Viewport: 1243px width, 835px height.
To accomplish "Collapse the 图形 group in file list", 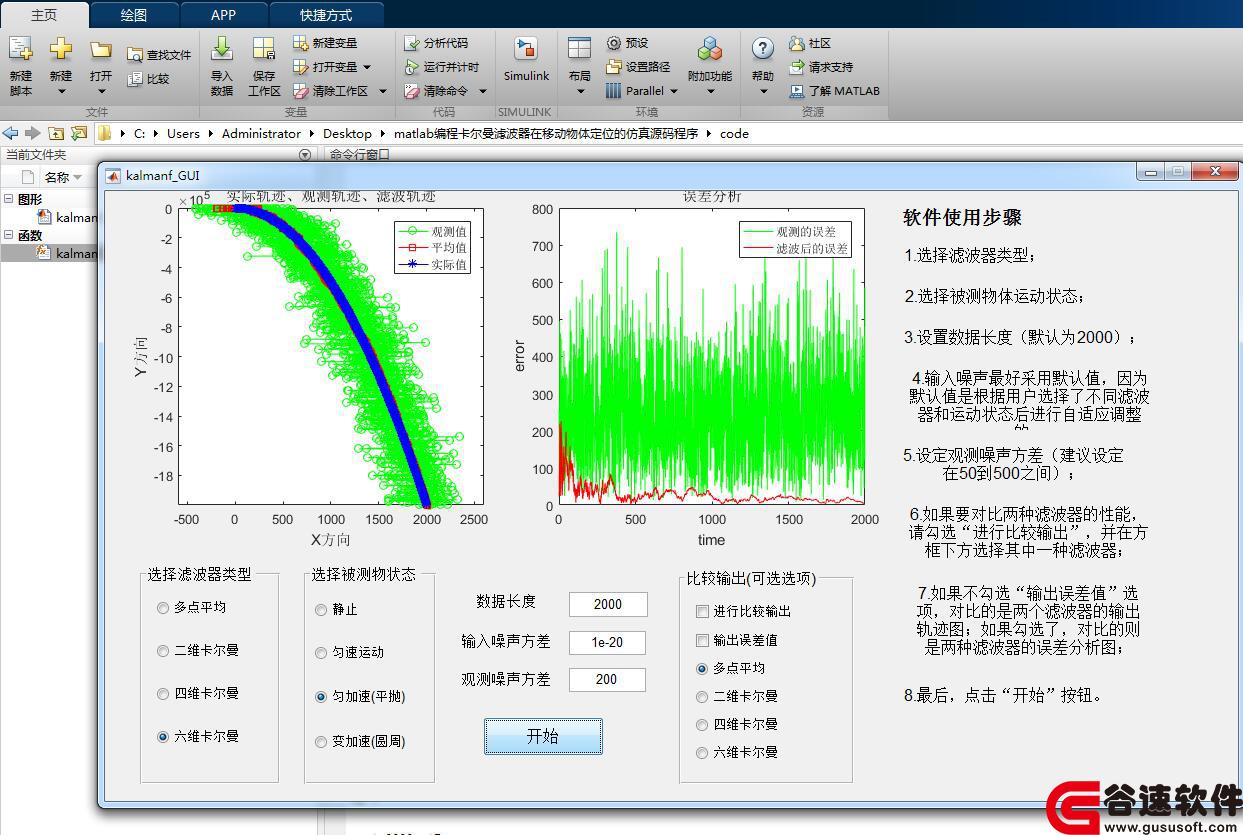I will (x=9, y=199).
